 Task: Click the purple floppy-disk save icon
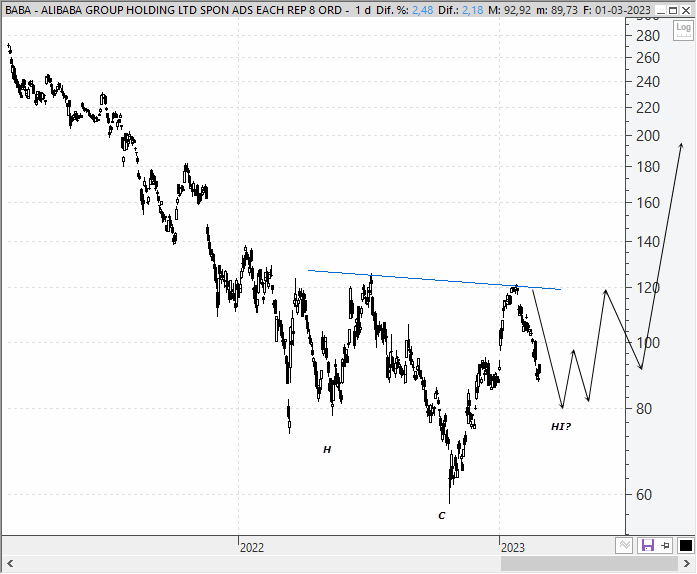pos(648,545)
